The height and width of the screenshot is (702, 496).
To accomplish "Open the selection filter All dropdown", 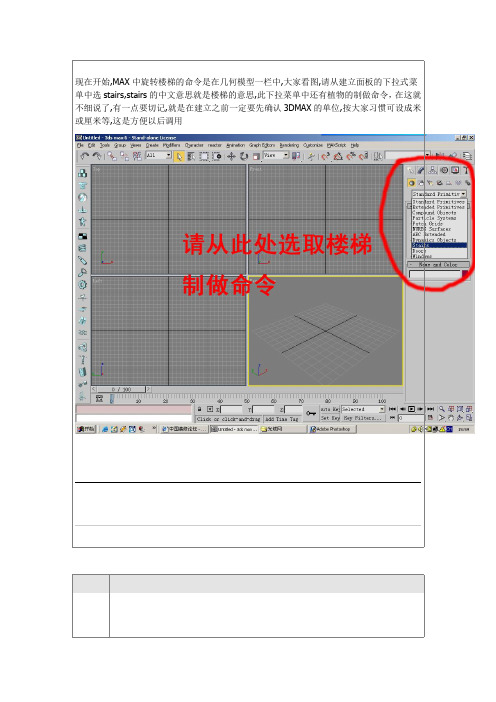I will point(159,155).
